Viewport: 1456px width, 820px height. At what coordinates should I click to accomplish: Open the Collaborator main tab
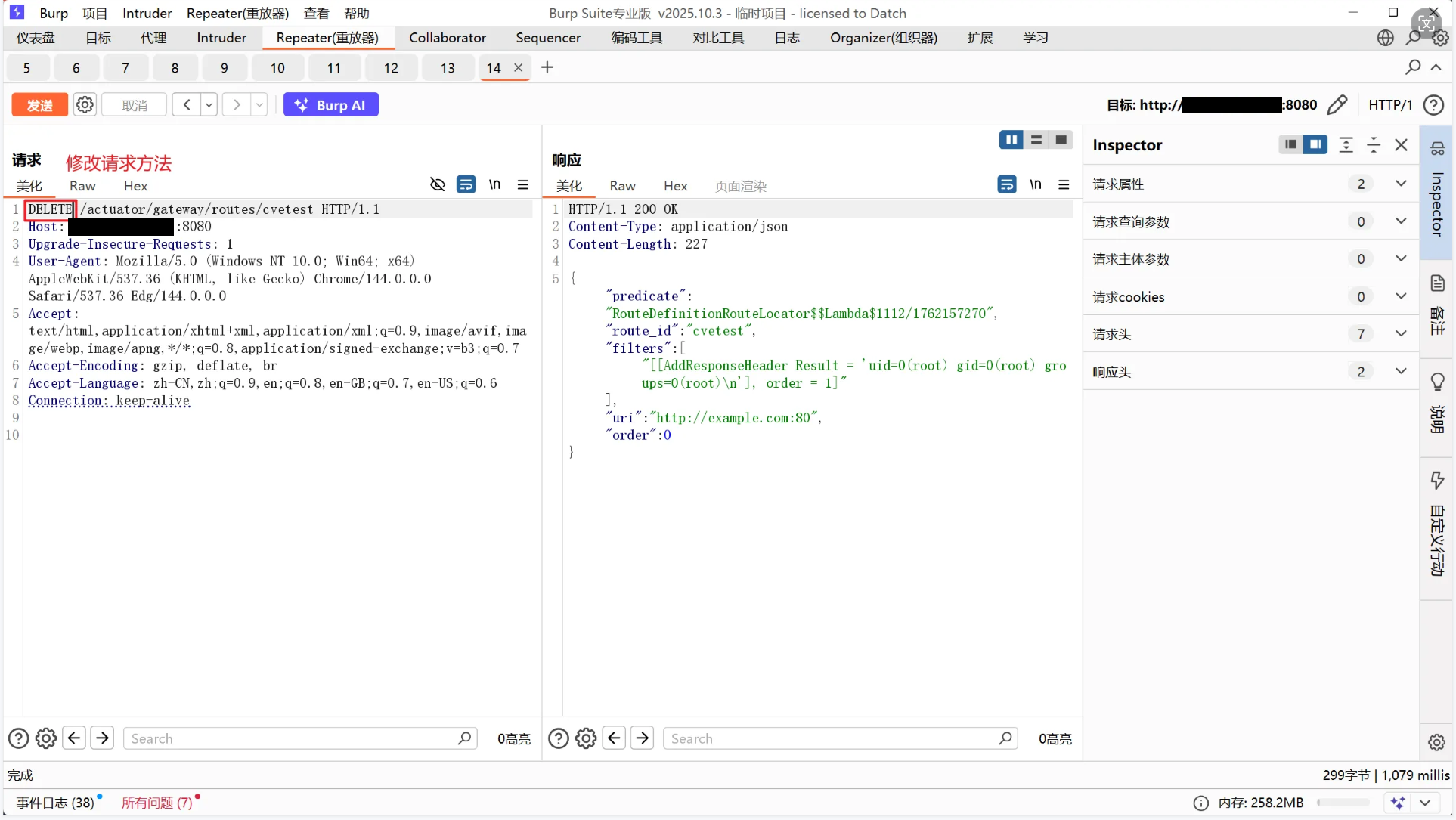(x=448, y=38)
